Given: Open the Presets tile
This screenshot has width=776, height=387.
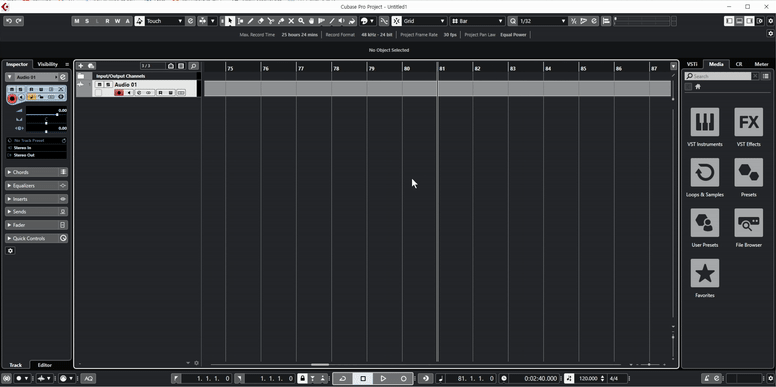Looking at the screenshot, I should (x=748, y=172).
